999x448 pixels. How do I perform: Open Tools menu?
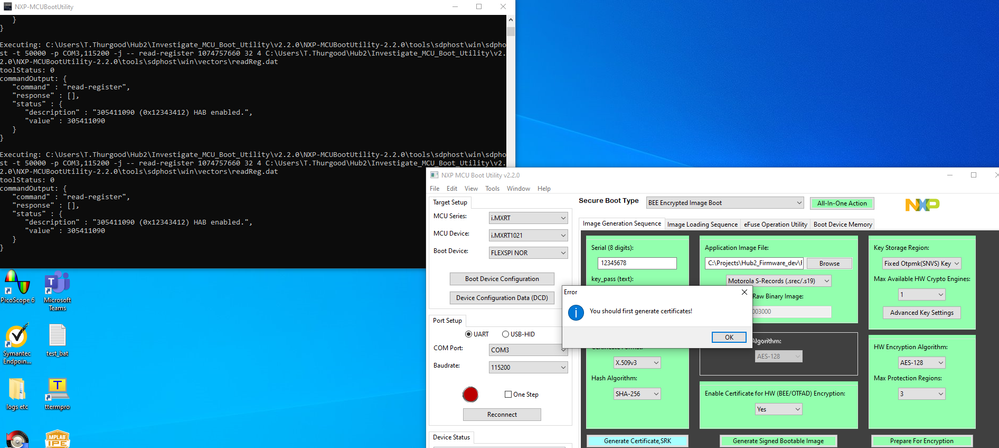492,189
